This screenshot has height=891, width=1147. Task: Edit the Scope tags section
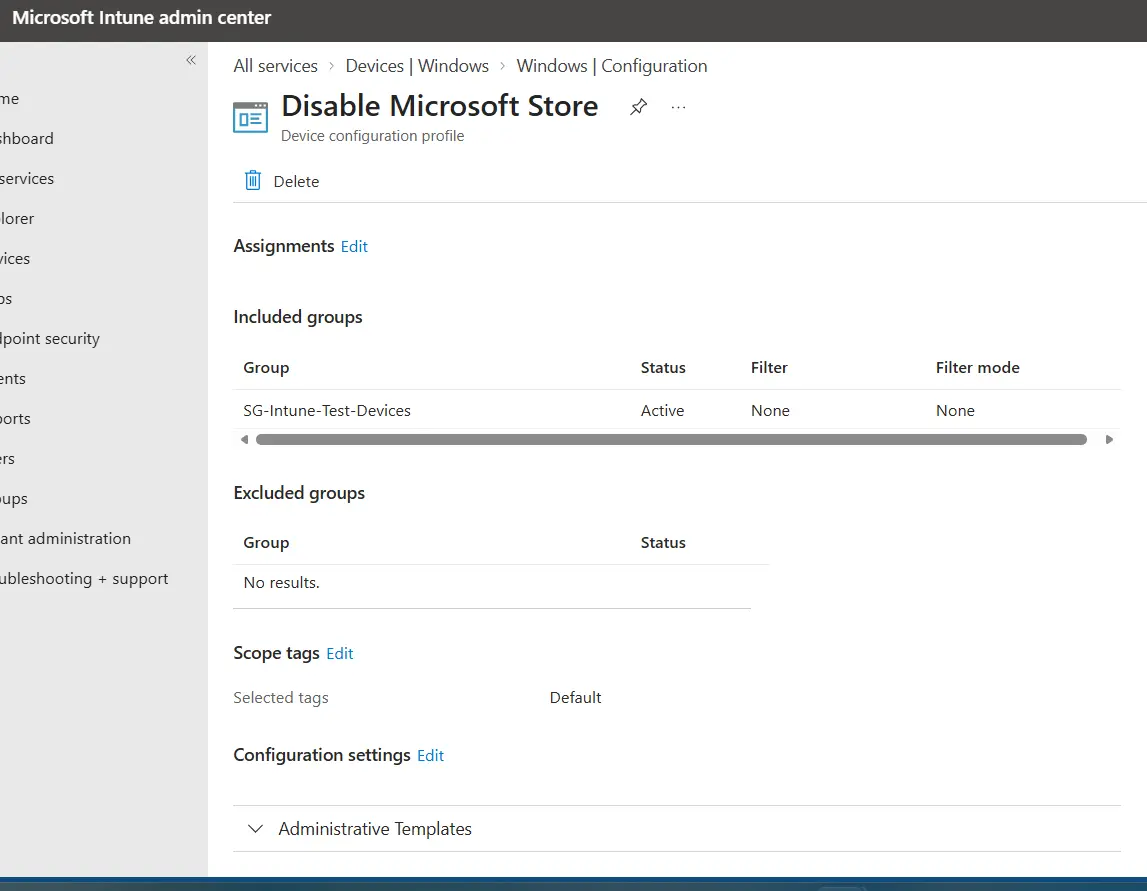pos(339,653)
